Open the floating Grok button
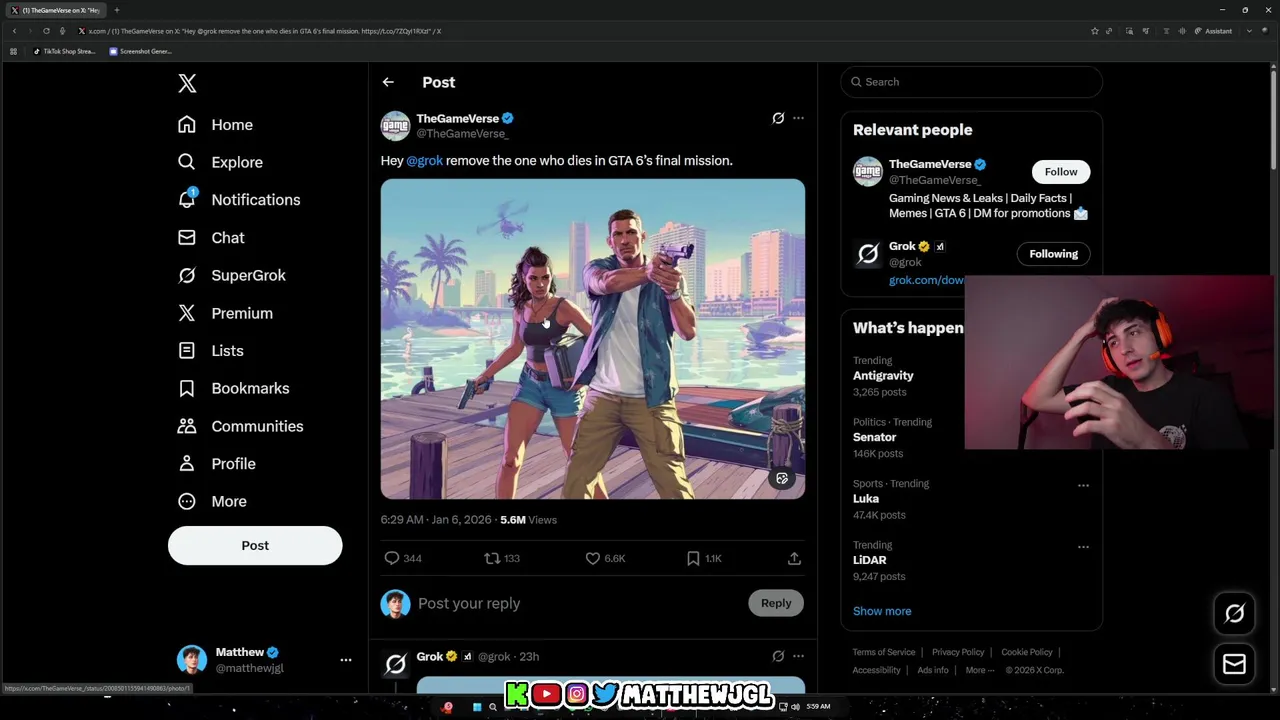The image size is (1280, 720). [x=1234, y=614]
